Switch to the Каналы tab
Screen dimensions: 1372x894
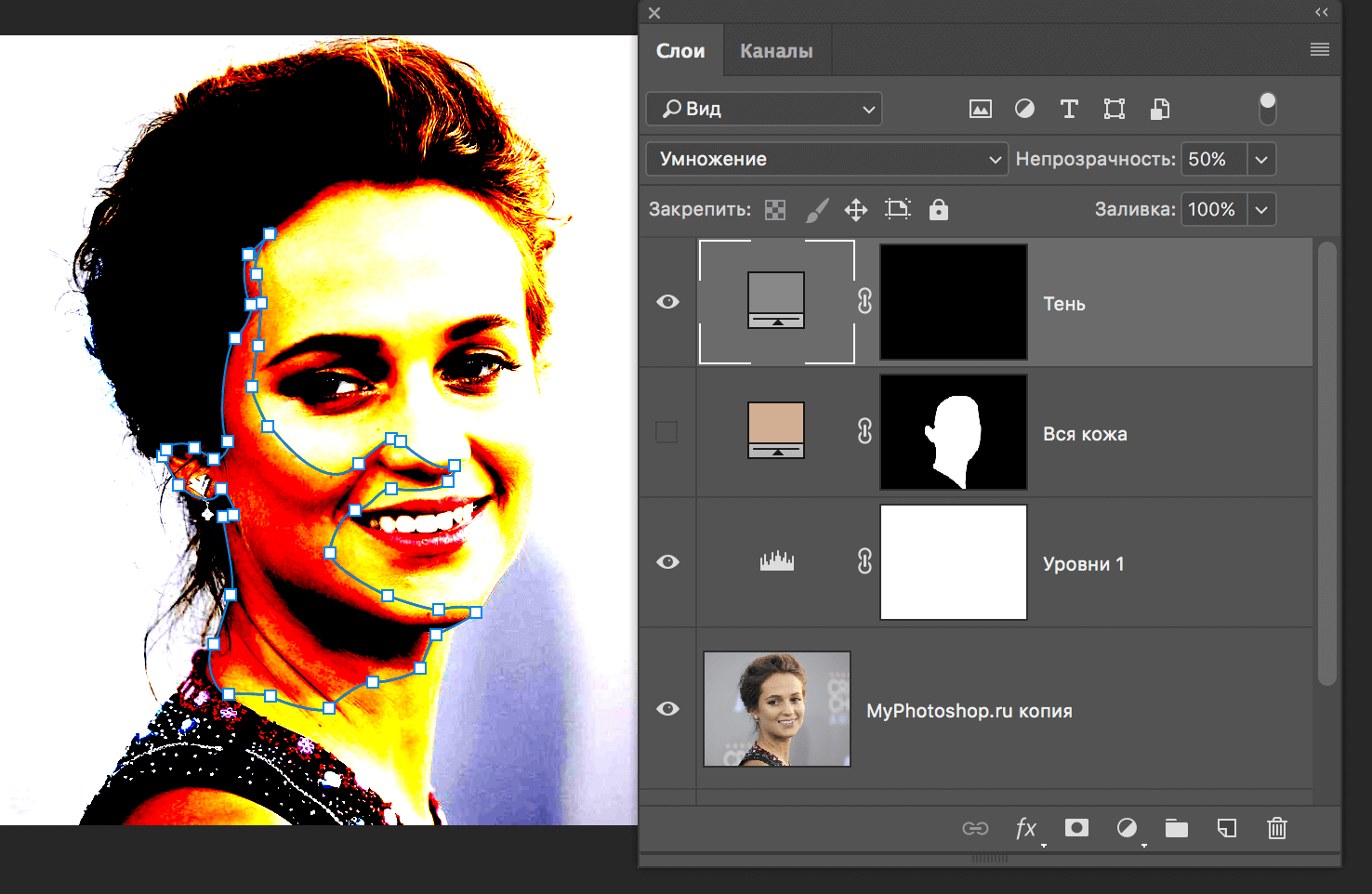coord(775,50)
